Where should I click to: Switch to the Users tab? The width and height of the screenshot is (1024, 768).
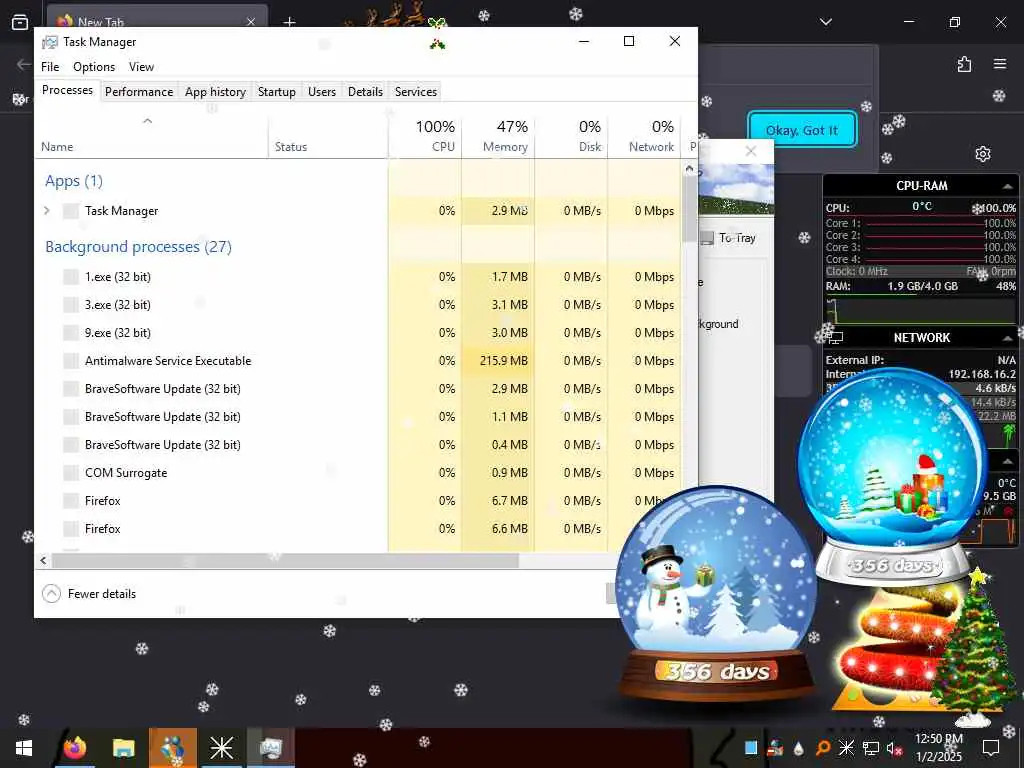tap(322, 92)
